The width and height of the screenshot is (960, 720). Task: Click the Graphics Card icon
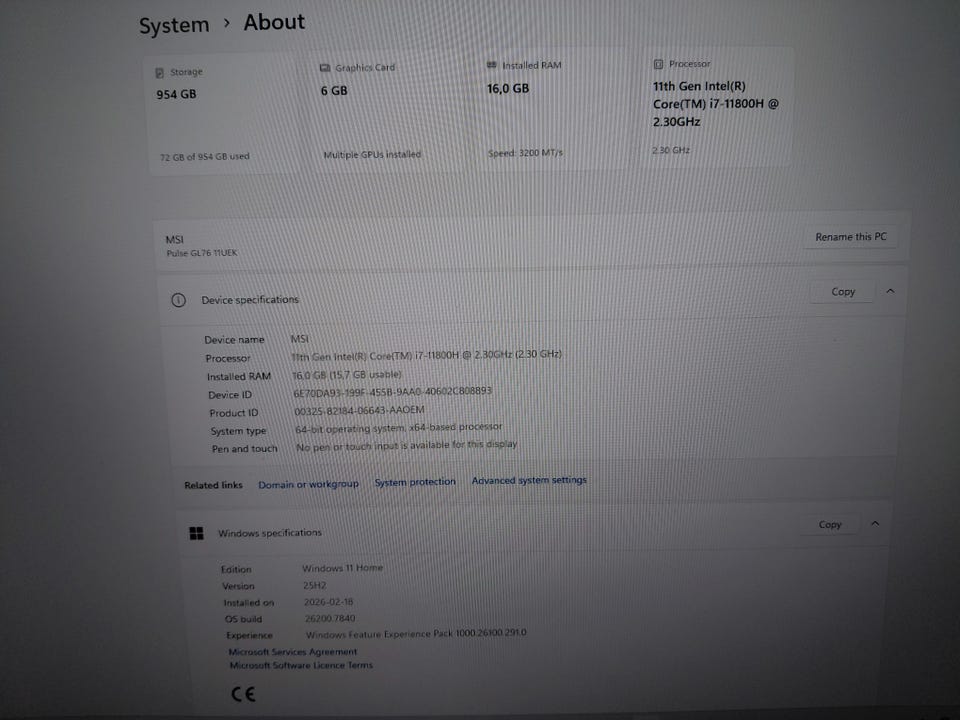click(x=325, y=68)
